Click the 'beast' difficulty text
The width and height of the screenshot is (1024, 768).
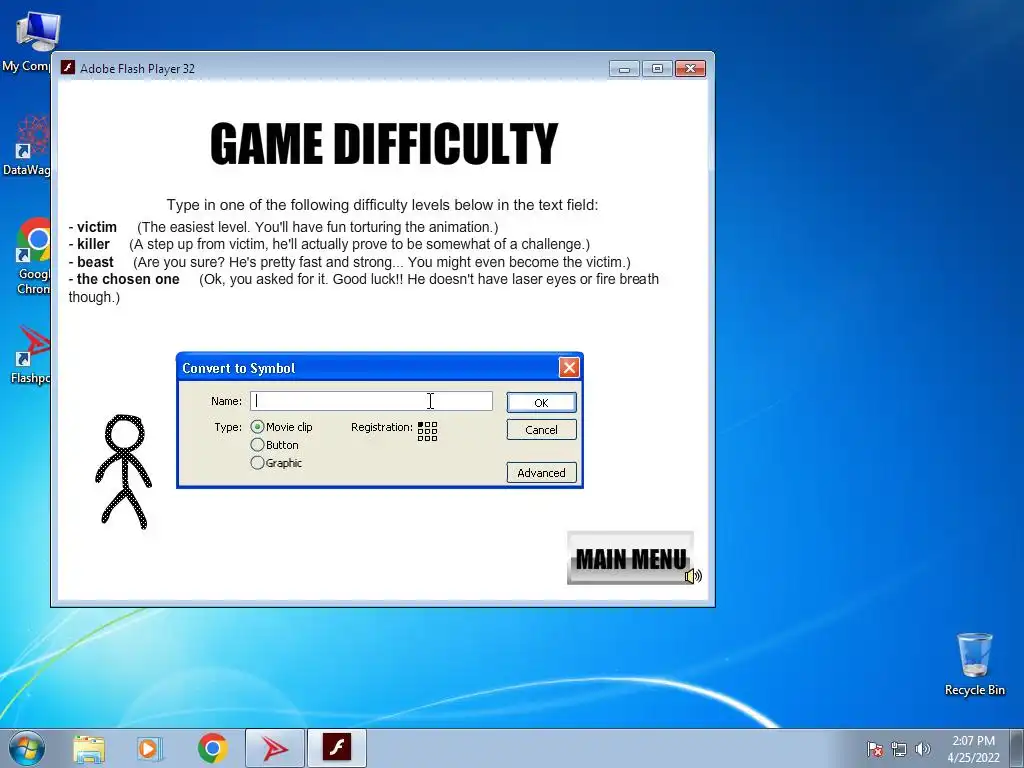coord(95,262)
